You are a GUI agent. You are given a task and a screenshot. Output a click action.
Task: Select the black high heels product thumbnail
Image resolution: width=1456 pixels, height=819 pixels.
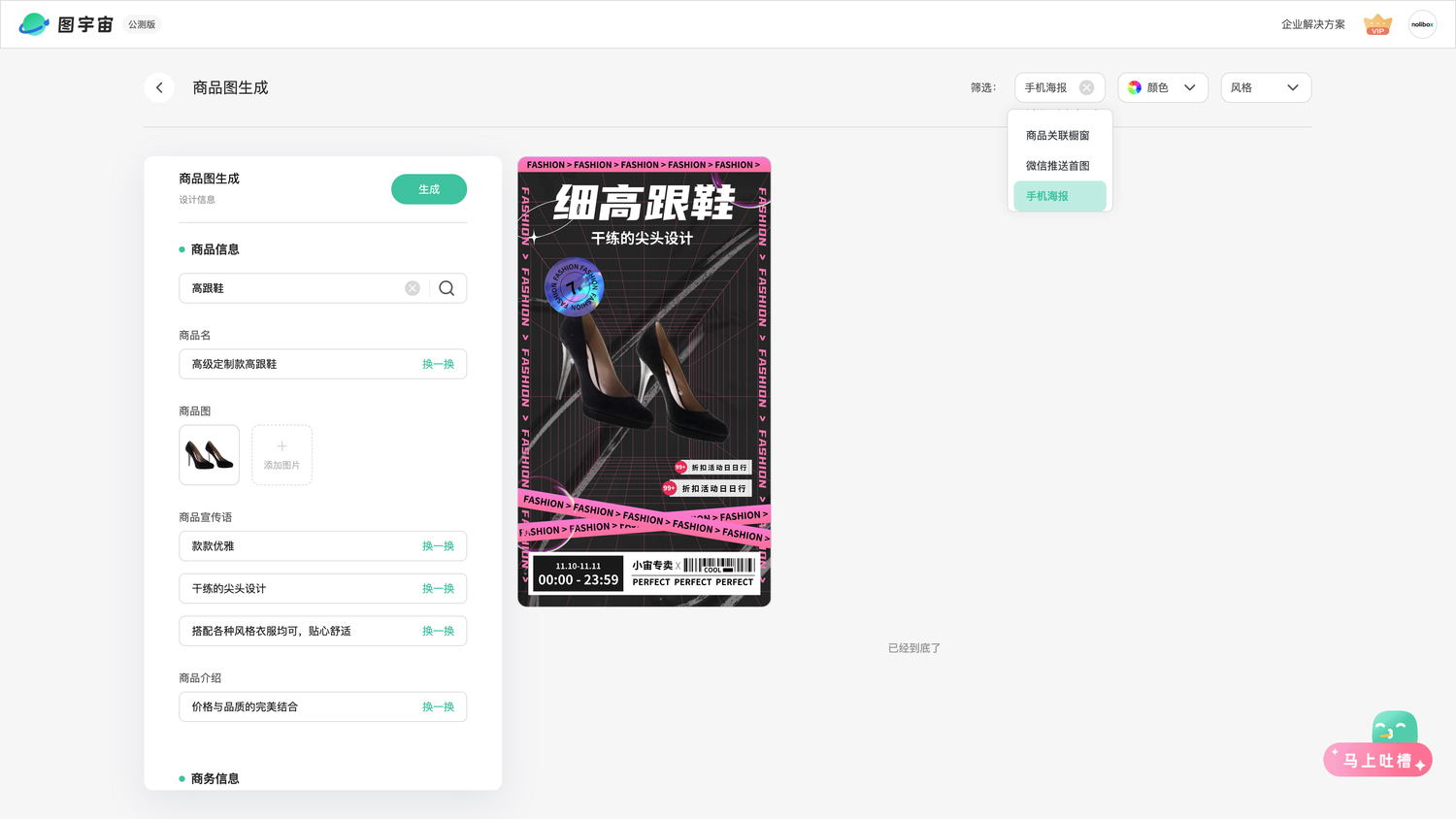[209, 455]
